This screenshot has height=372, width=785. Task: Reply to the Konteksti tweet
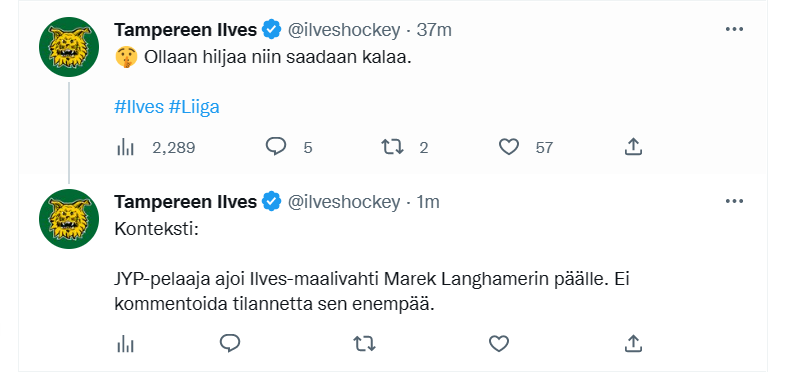pyautogui.click(x=230, y=343)
